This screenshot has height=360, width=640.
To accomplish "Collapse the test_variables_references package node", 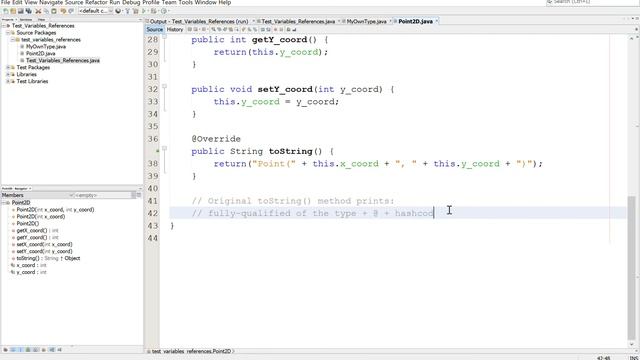I will coord(13,40).
